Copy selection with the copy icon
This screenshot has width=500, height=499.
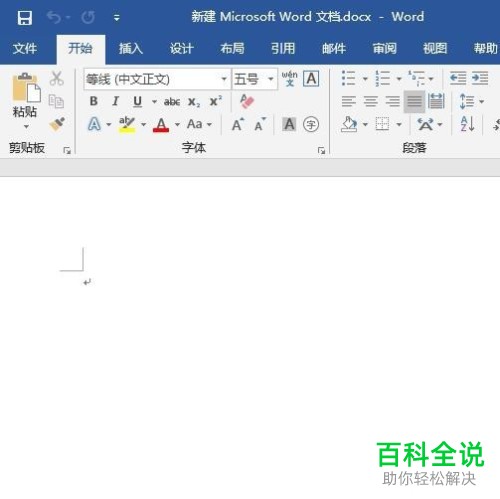[x=56, y=101]
